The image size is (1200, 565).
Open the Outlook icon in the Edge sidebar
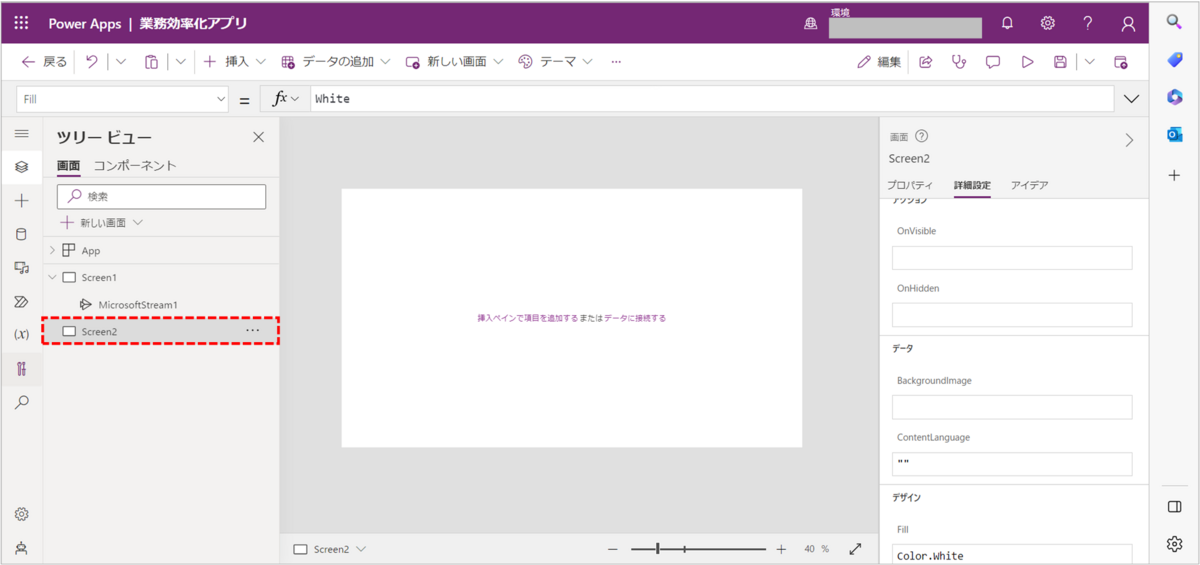(x=1175, y=135)
